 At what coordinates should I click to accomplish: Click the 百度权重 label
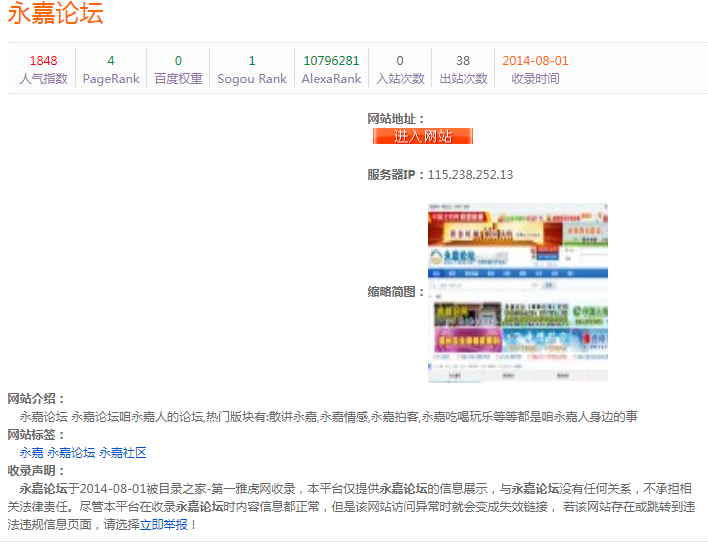tap(178, 79)
